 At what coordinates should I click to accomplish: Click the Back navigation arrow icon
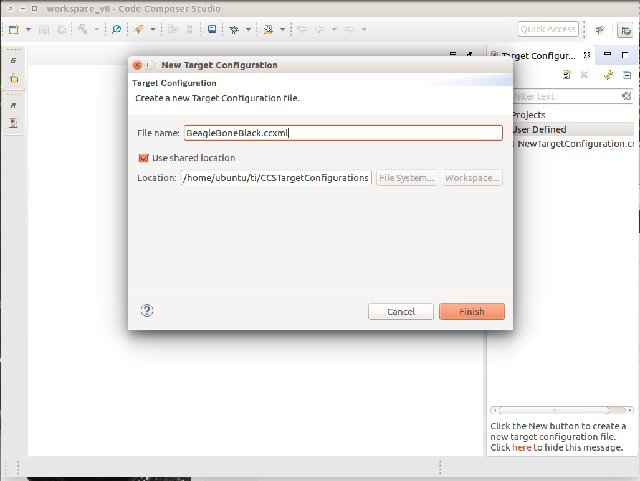pos(320,29)
